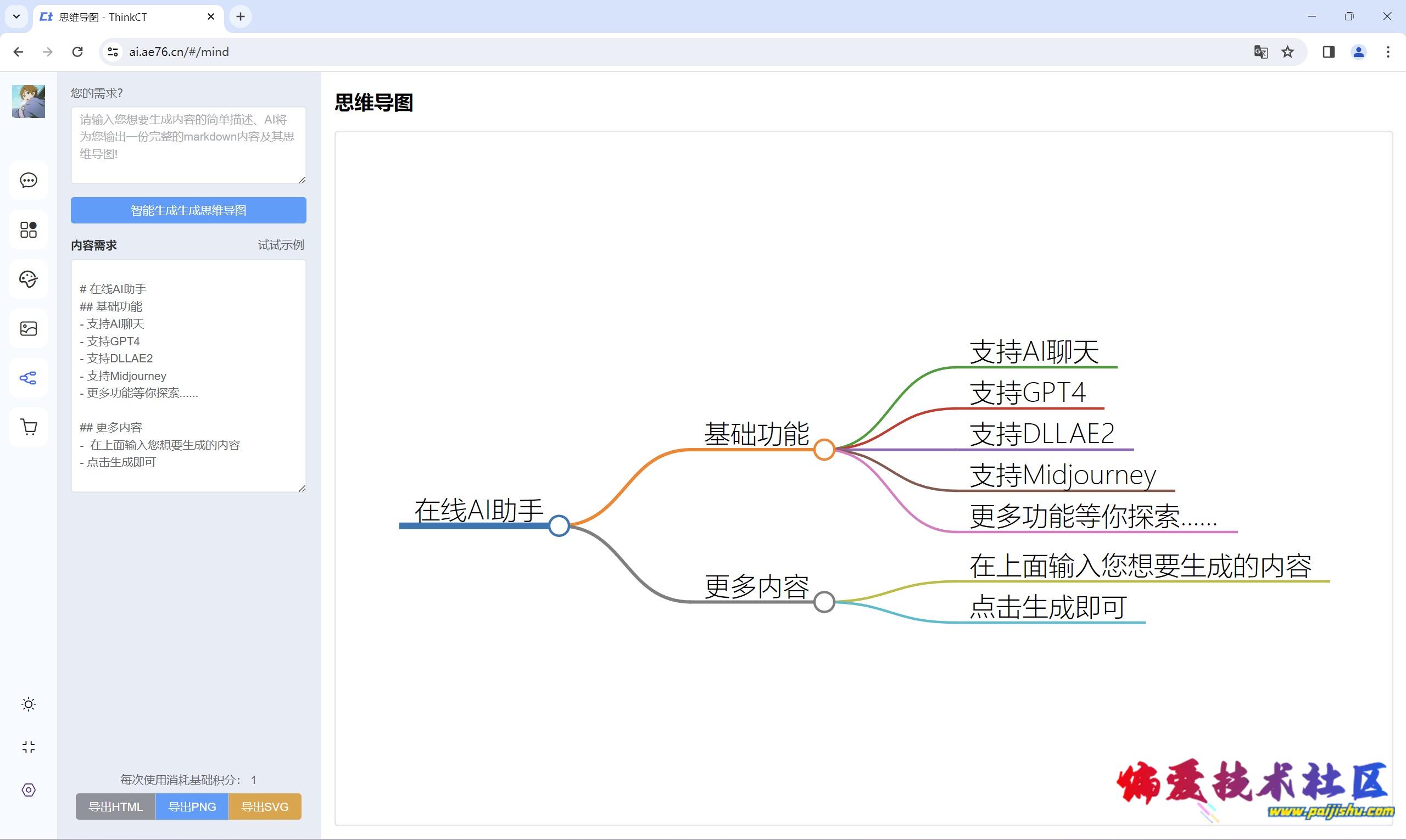Collapse the 在线AI助手 root node circle
Image resolution: width=1406 pixels, height=840 pixels.
tap(559, 526)
